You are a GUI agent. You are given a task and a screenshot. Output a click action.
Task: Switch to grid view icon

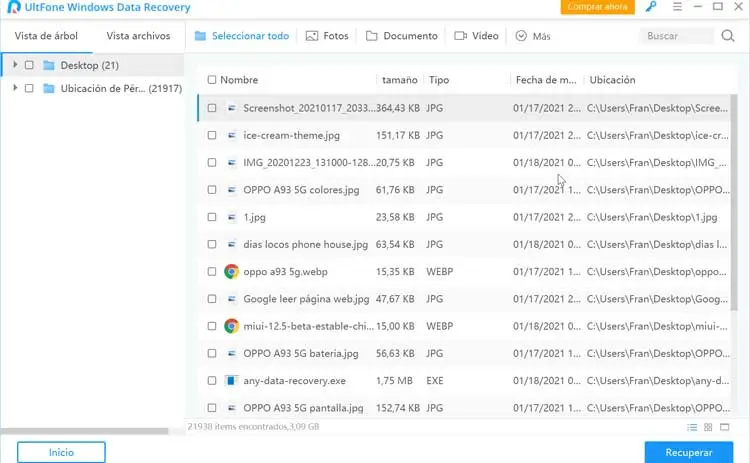(x=708, y=427)
